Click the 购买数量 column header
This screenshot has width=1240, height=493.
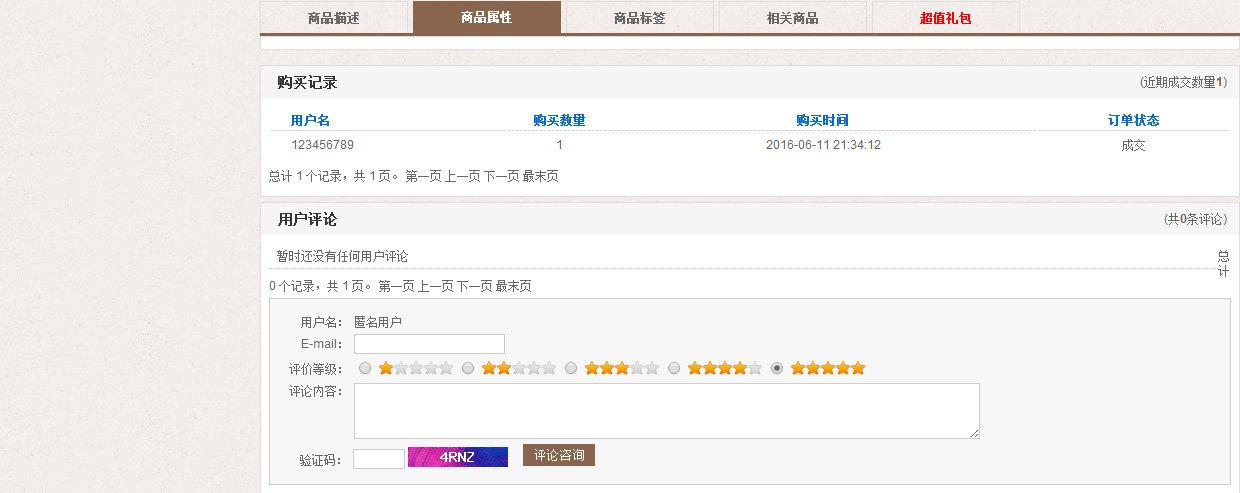click(x=559, y=120)
